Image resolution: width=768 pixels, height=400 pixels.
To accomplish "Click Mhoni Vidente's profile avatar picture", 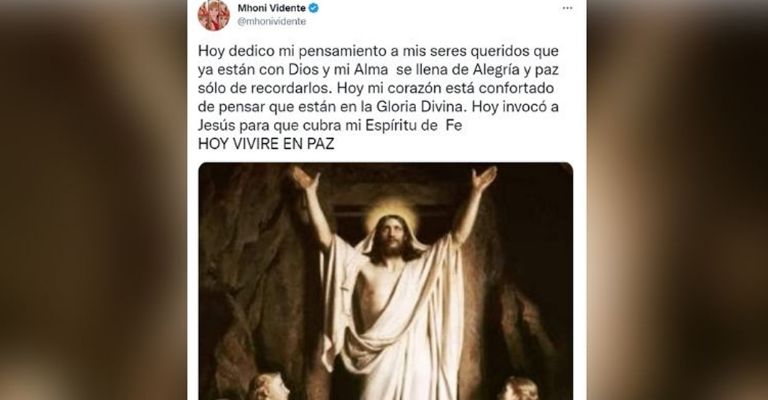I will (214, 15).
